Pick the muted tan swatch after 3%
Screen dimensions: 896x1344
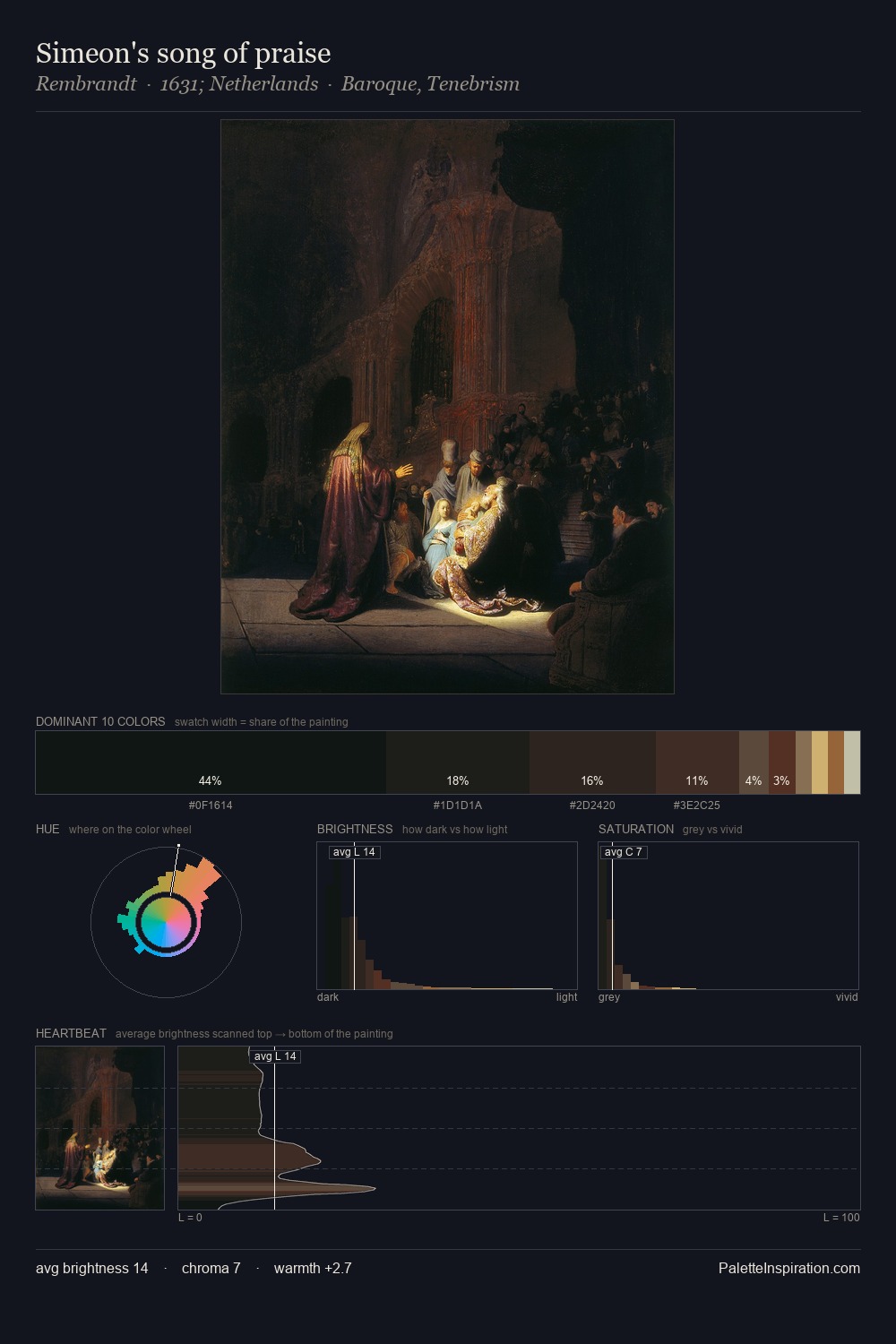[804, 762]
